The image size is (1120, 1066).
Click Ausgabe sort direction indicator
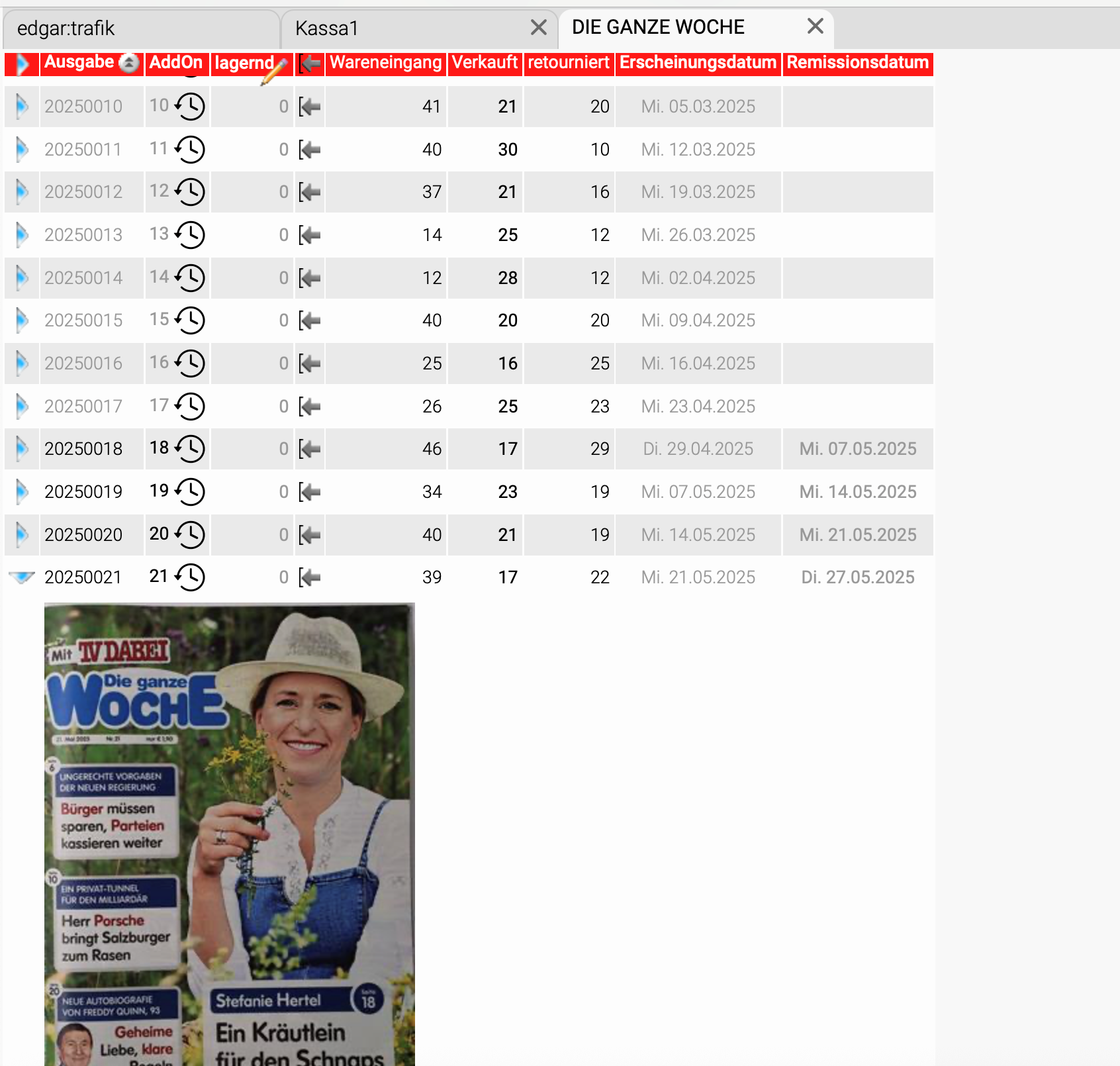click(x=129, y=63)
